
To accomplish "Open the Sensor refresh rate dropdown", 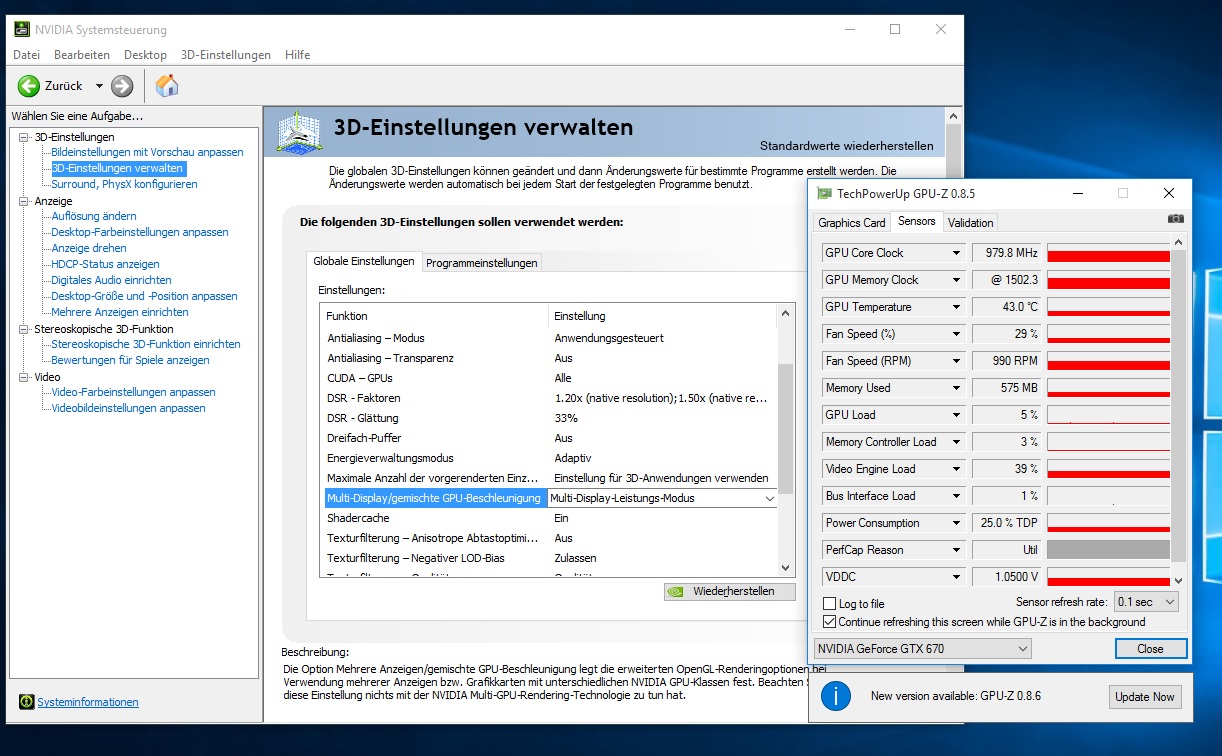I will point(1146,602).
